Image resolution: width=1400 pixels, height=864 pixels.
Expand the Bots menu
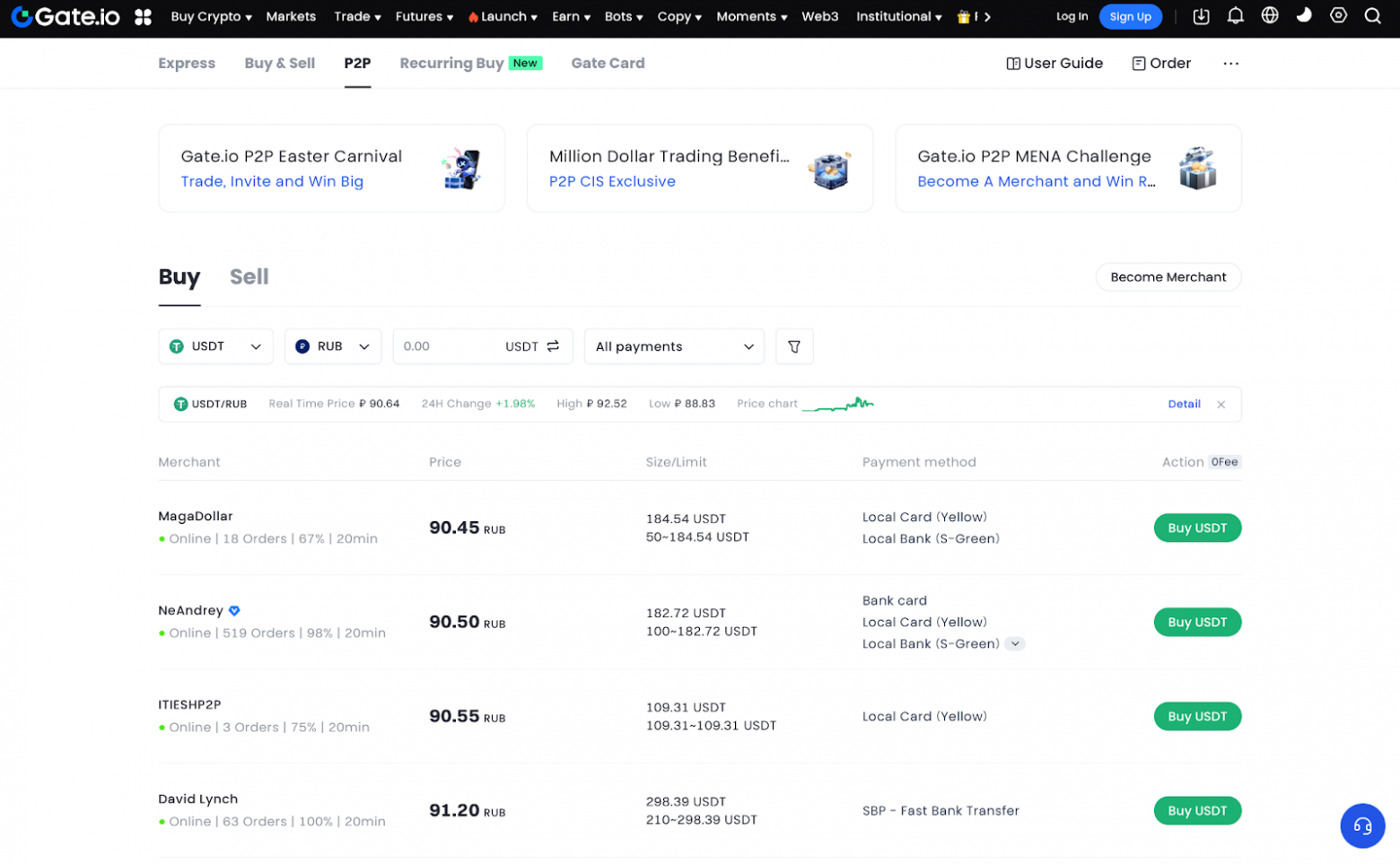[x=624, y=17]
